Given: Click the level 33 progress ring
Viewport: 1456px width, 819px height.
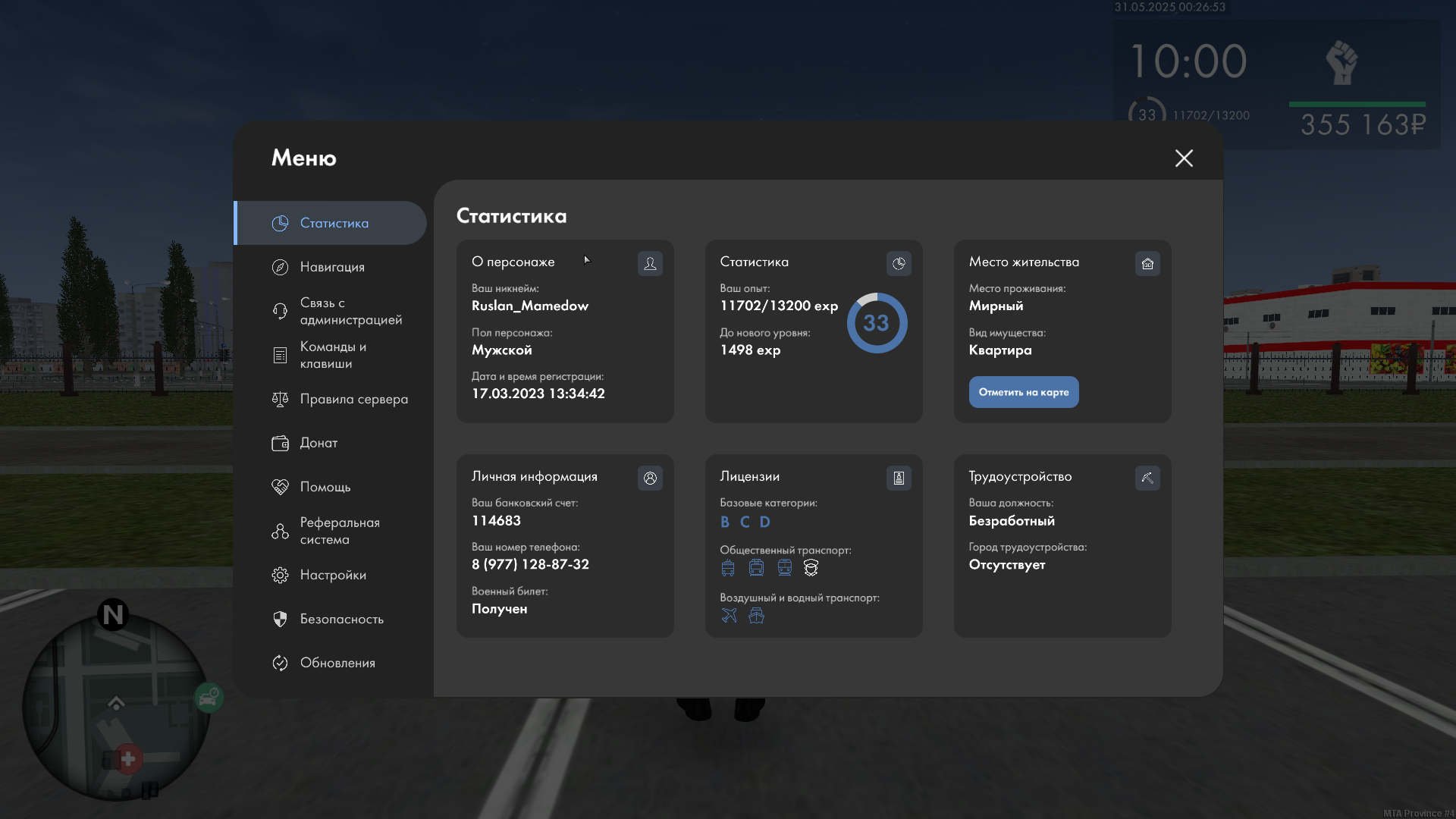Looking at the screenshot, I should coord(877,323).
